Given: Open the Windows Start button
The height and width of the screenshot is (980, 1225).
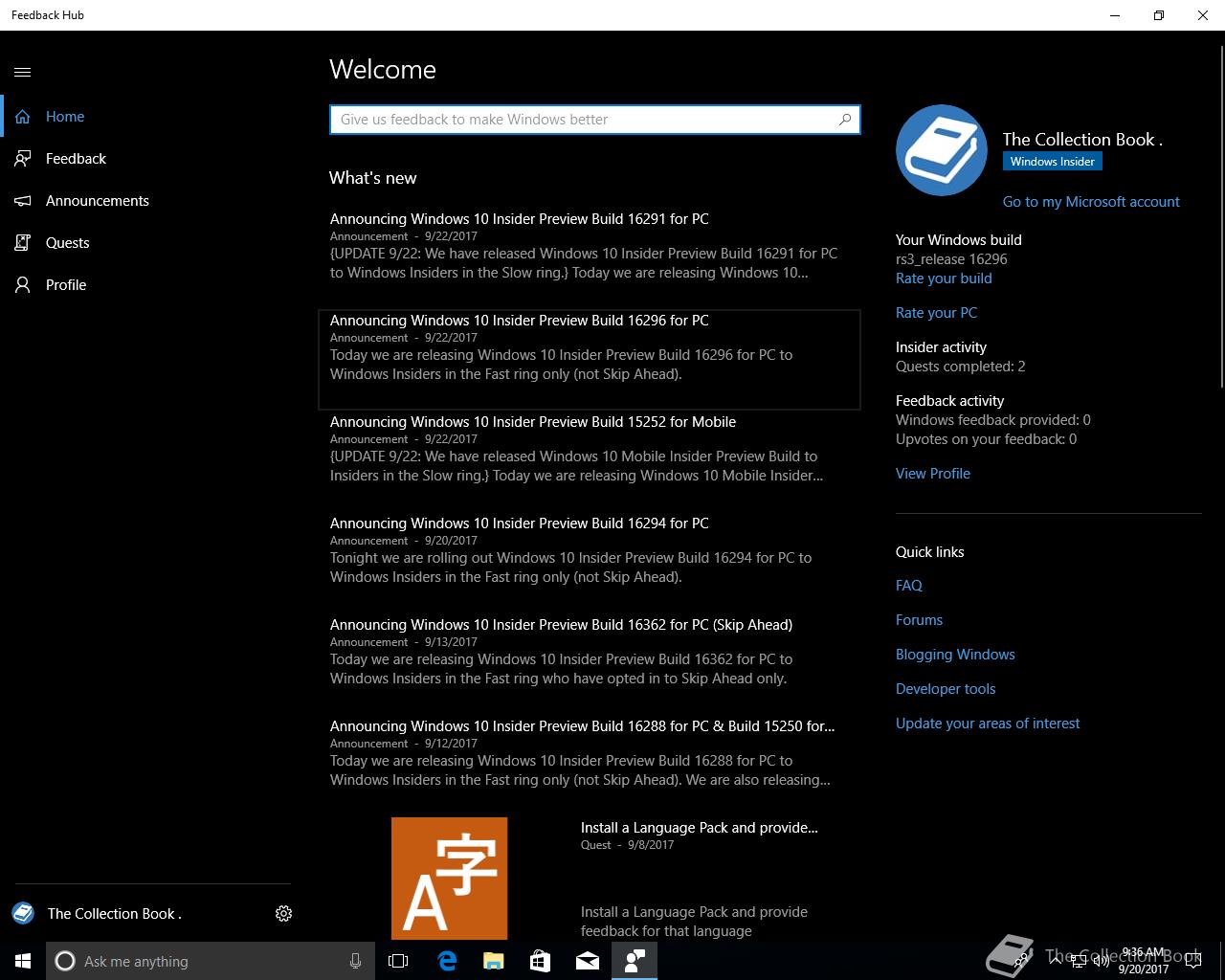Looking at the screenshot, I should click(23, 961).
